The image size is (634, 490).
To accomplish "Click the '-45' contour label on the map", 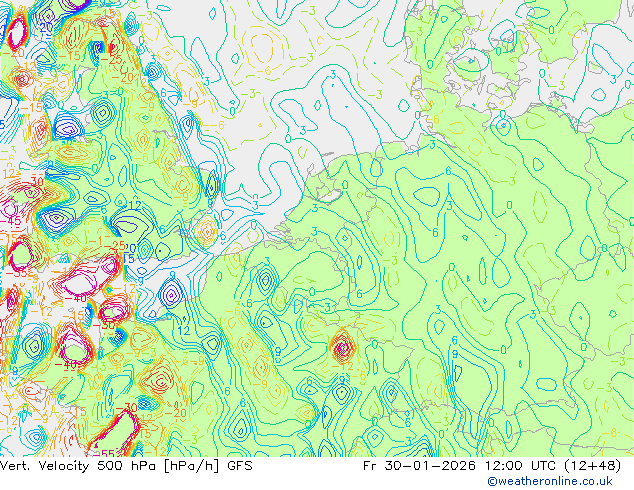I will coord(10,221).
